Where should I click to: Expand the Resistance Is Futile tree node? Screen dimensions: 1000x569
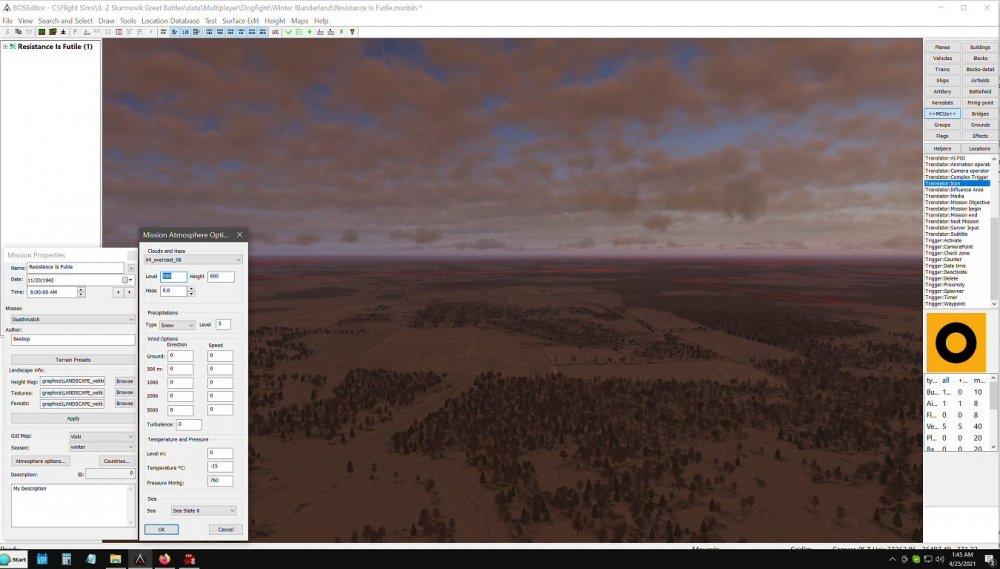[x=5, y=47]
